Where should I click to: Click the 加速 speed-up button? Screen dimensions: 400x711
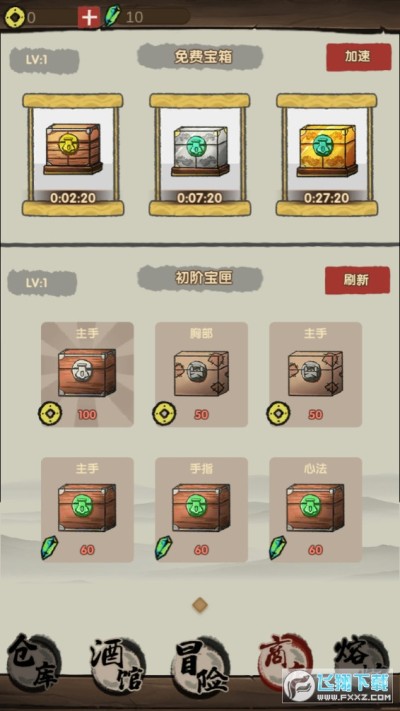(x=358, y=57)
